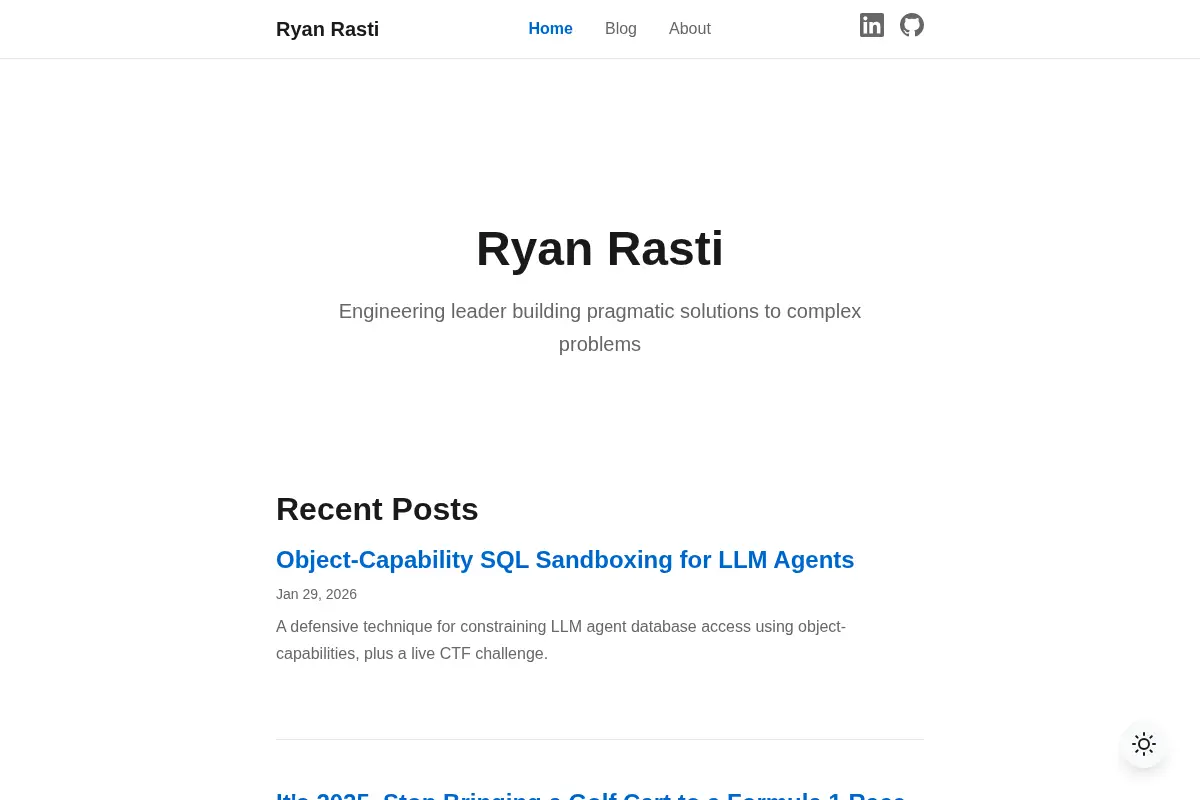Open the About nav item
Viewport: 1200px width, 800px height.
[690, 29]
